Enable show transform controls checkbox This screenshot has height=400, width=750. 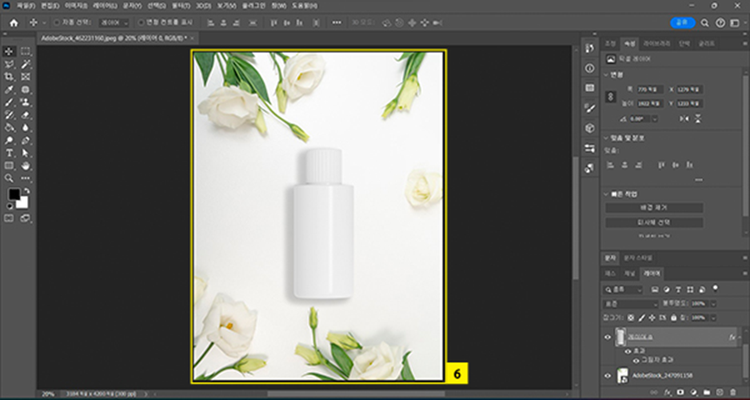(141, 22)
